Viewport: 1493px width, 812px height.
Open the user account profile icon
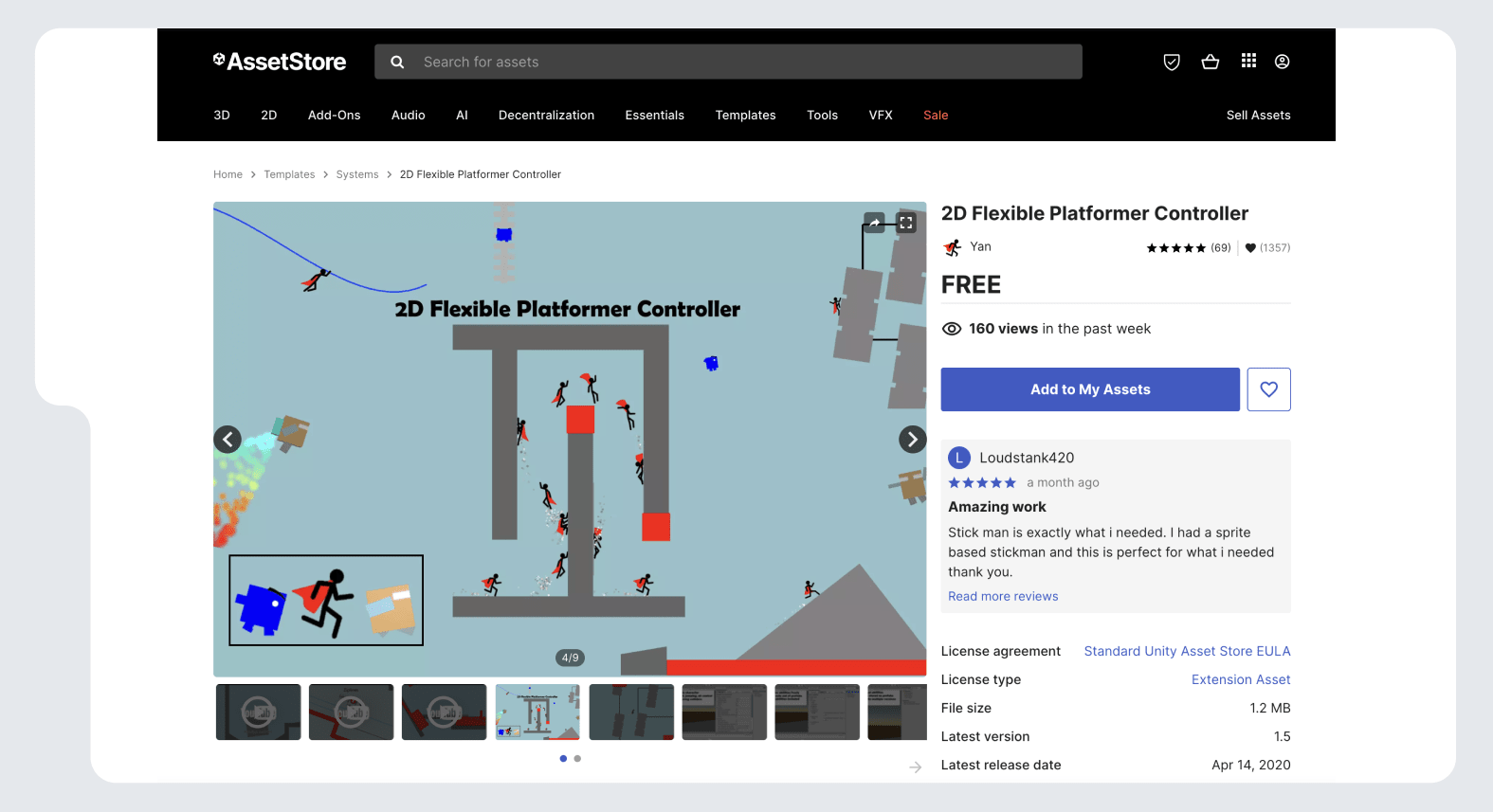pyautogui.click(x=1282, y=62)
